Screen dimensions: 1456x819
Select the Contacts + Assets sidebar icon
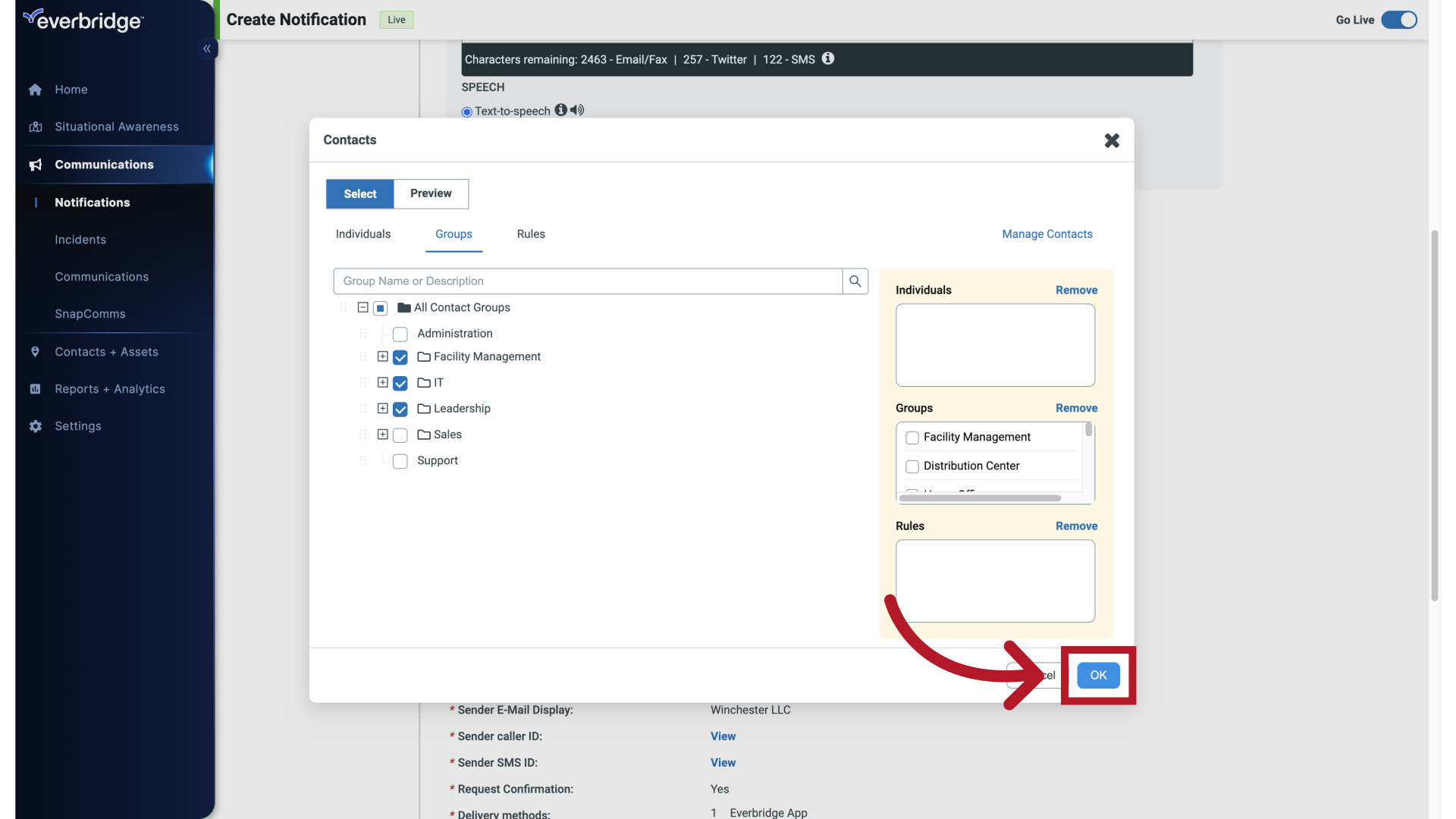pyautogui.click(x=35, y=352)
